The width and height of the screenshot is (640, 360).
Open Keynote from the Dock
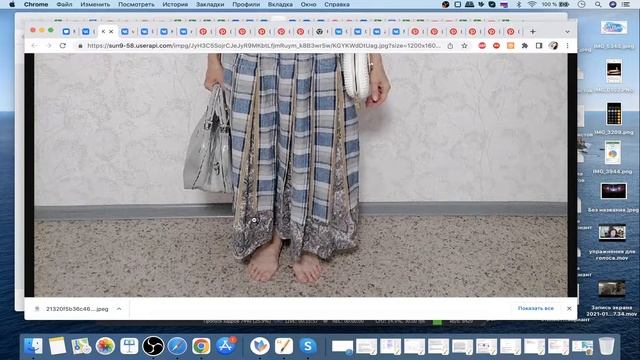129,346
